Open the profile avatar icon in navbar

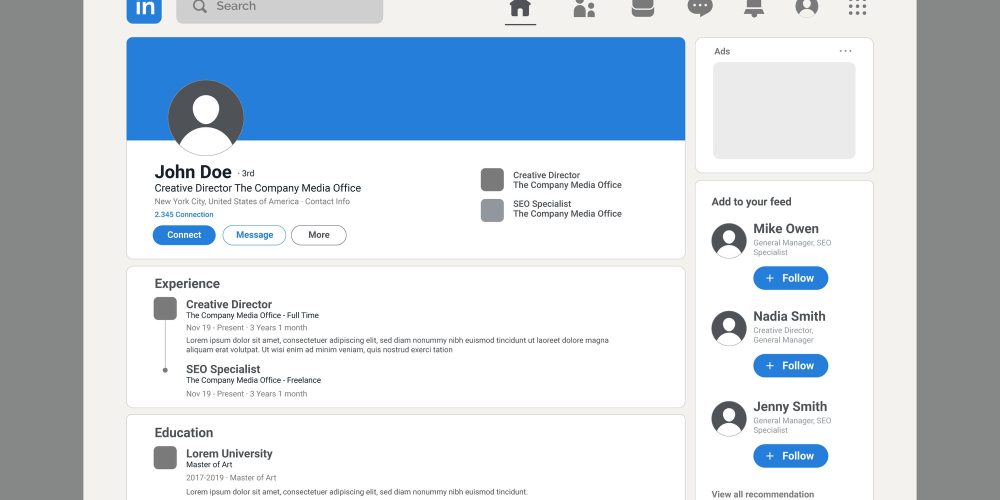[x=807, y=8]
